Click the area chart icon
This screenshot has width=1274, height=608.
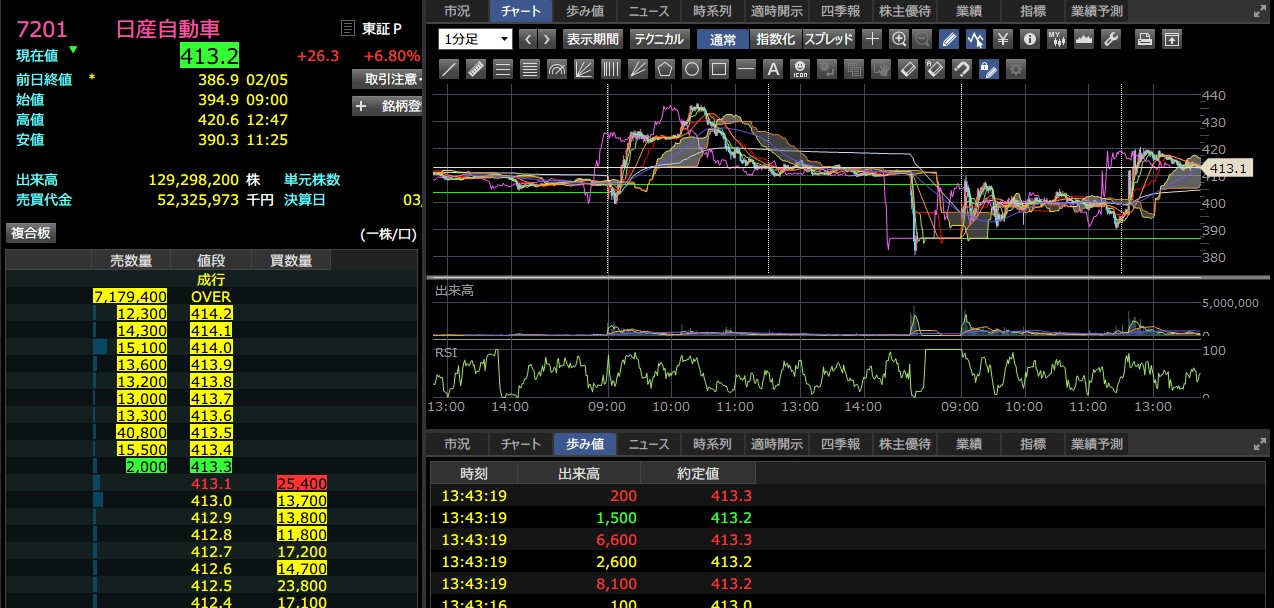(1084, 39)
